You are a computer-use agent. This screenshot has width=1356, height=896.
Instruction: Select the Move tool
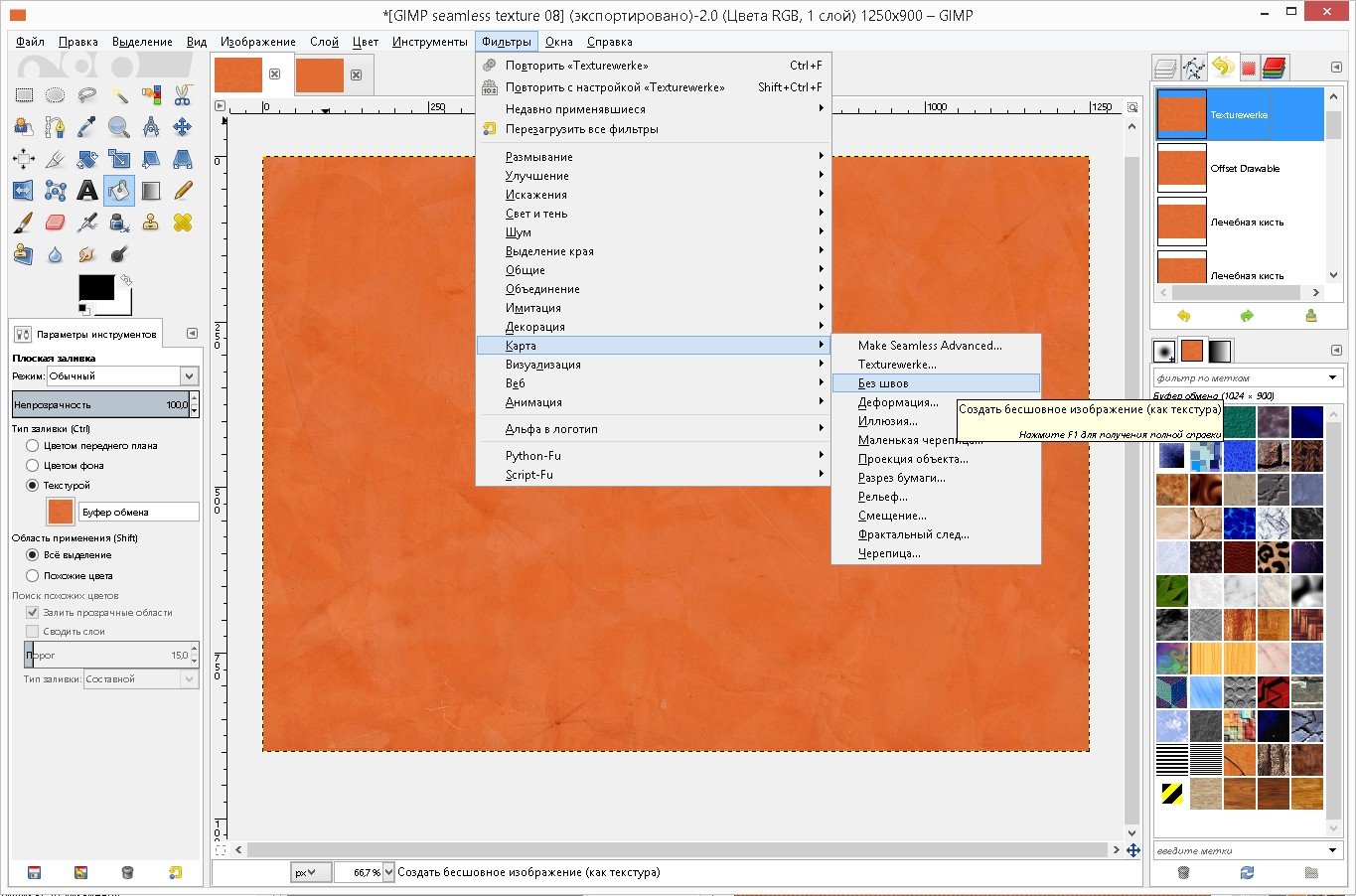(x=183, y=127)
